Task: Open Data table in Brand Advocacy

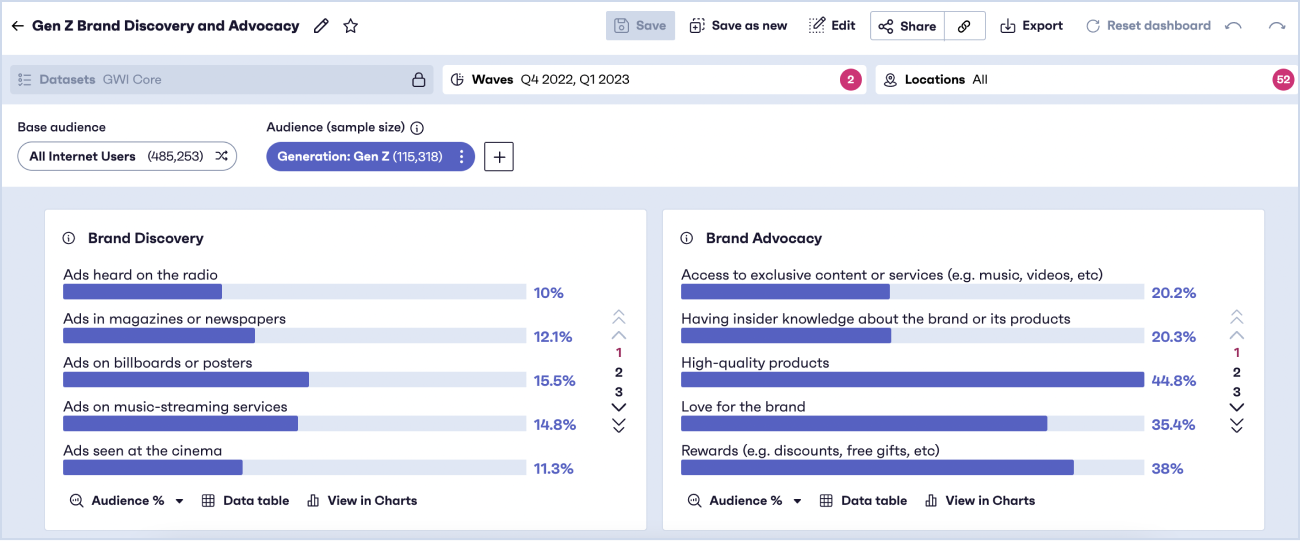Action: click(864, 501)
